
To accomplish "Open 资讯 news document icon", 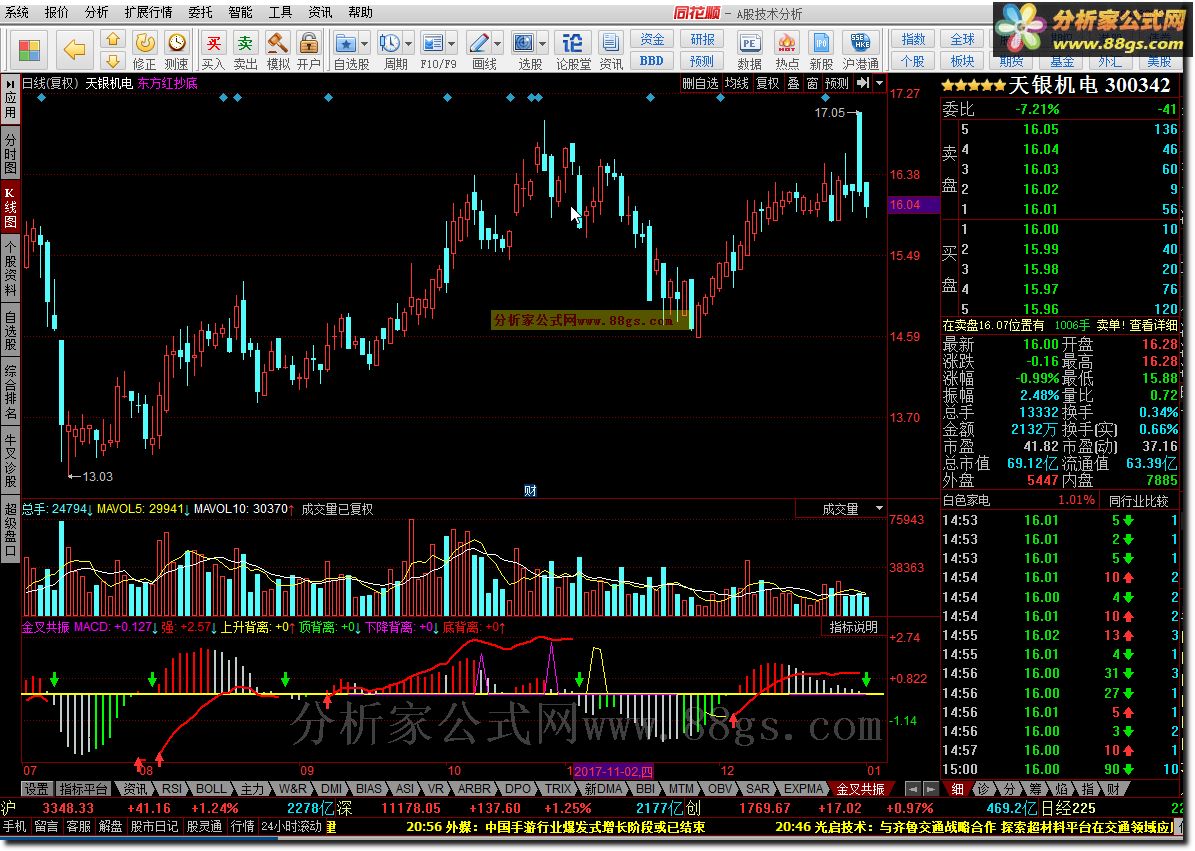I will click(610, 50).
